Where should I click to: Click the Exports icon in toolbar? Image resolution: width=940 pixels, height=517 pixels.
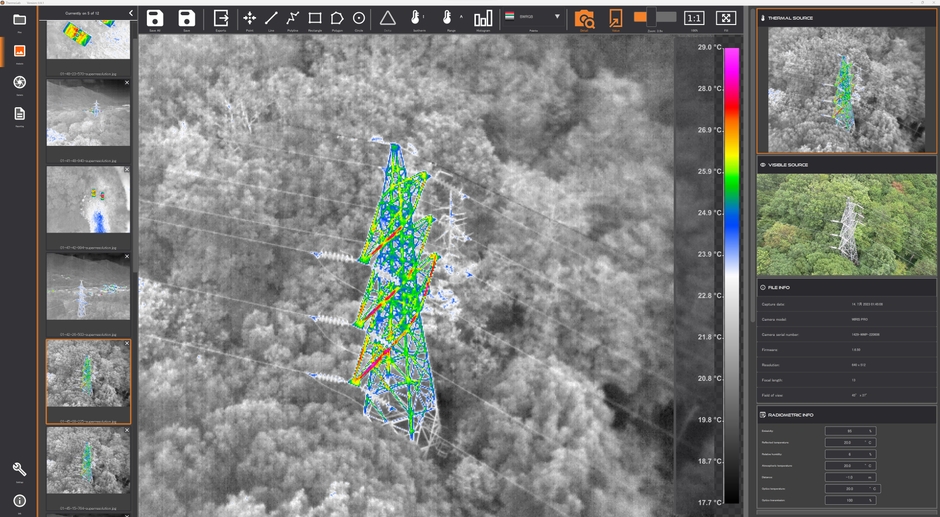(221, 19)
